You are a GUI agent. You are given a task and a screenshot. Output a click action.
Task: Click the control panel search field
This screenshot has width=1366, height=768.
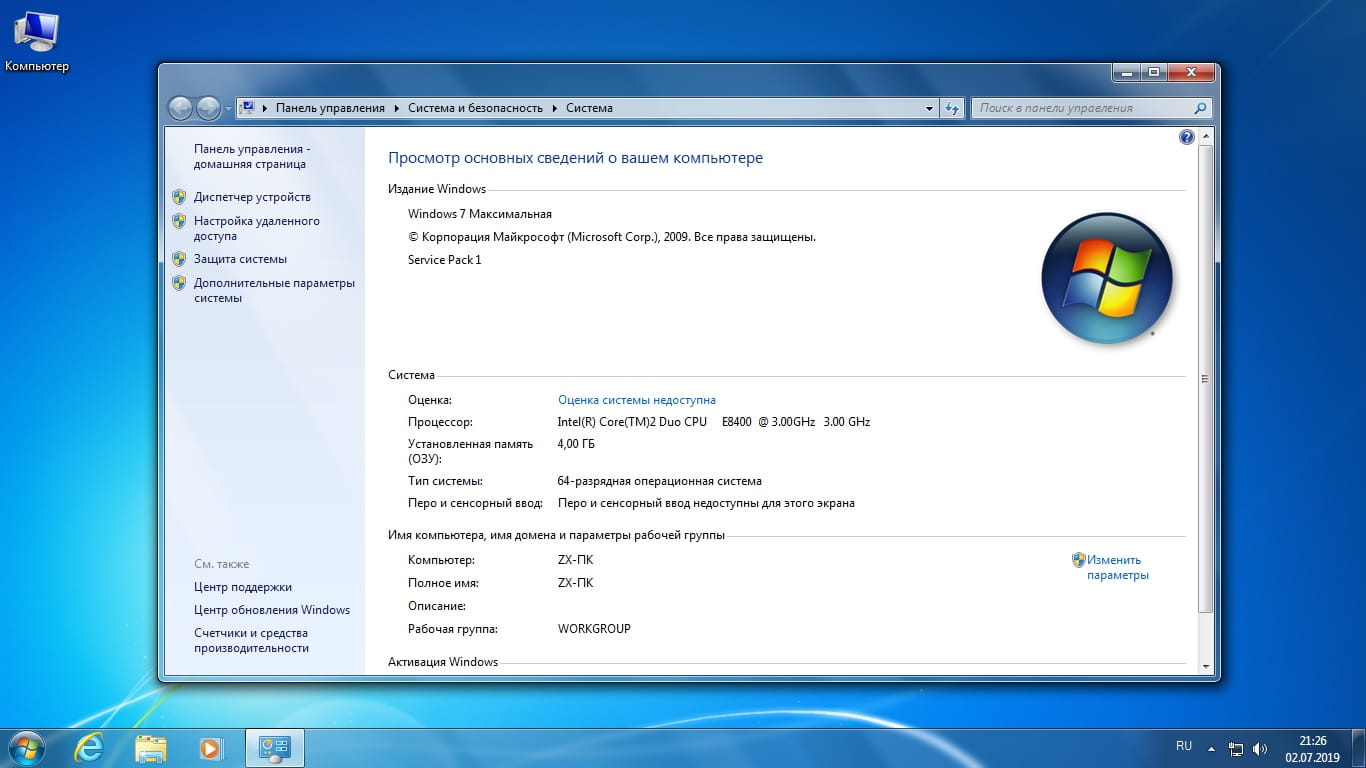click(1082, 108)
